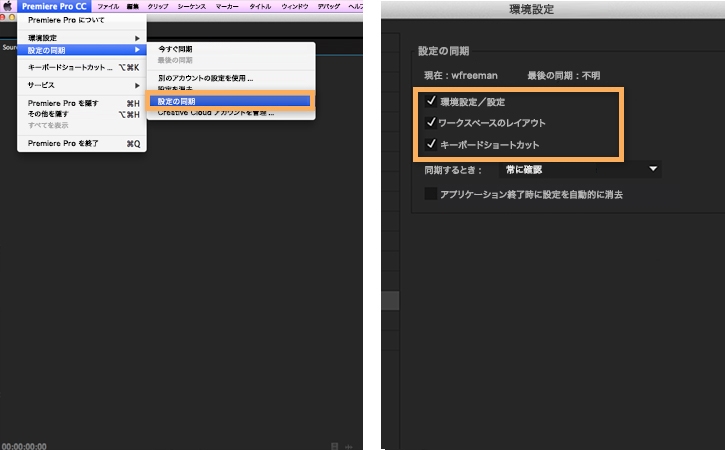This screenshot has width=725, height=450.
Task: Expand the highlighted 設定の同期 menu entry
Action: click(x=82, y=50)
